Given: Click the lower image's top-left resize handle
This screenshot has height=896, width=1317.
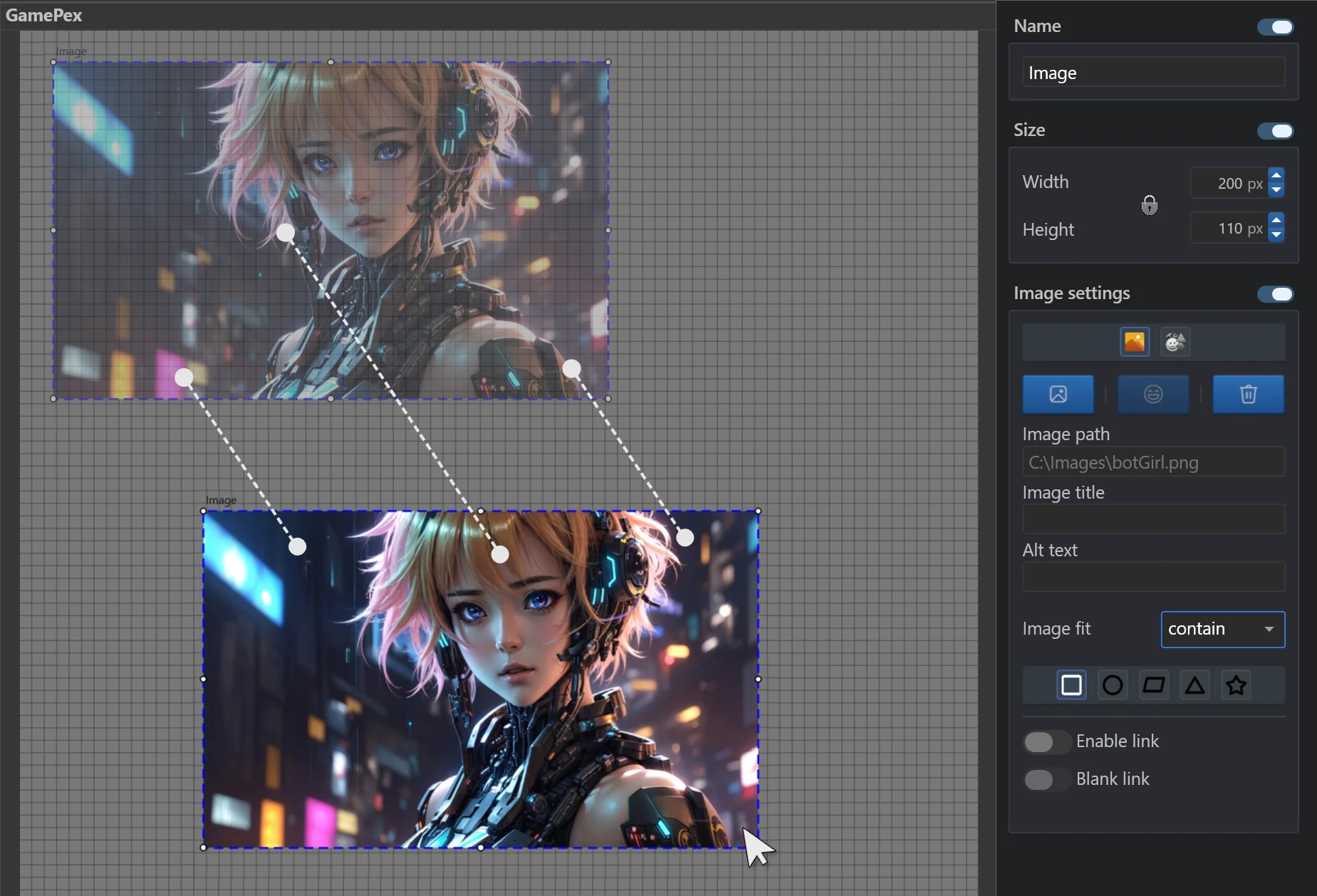Looking at the screenshot, I should point(204,511).
